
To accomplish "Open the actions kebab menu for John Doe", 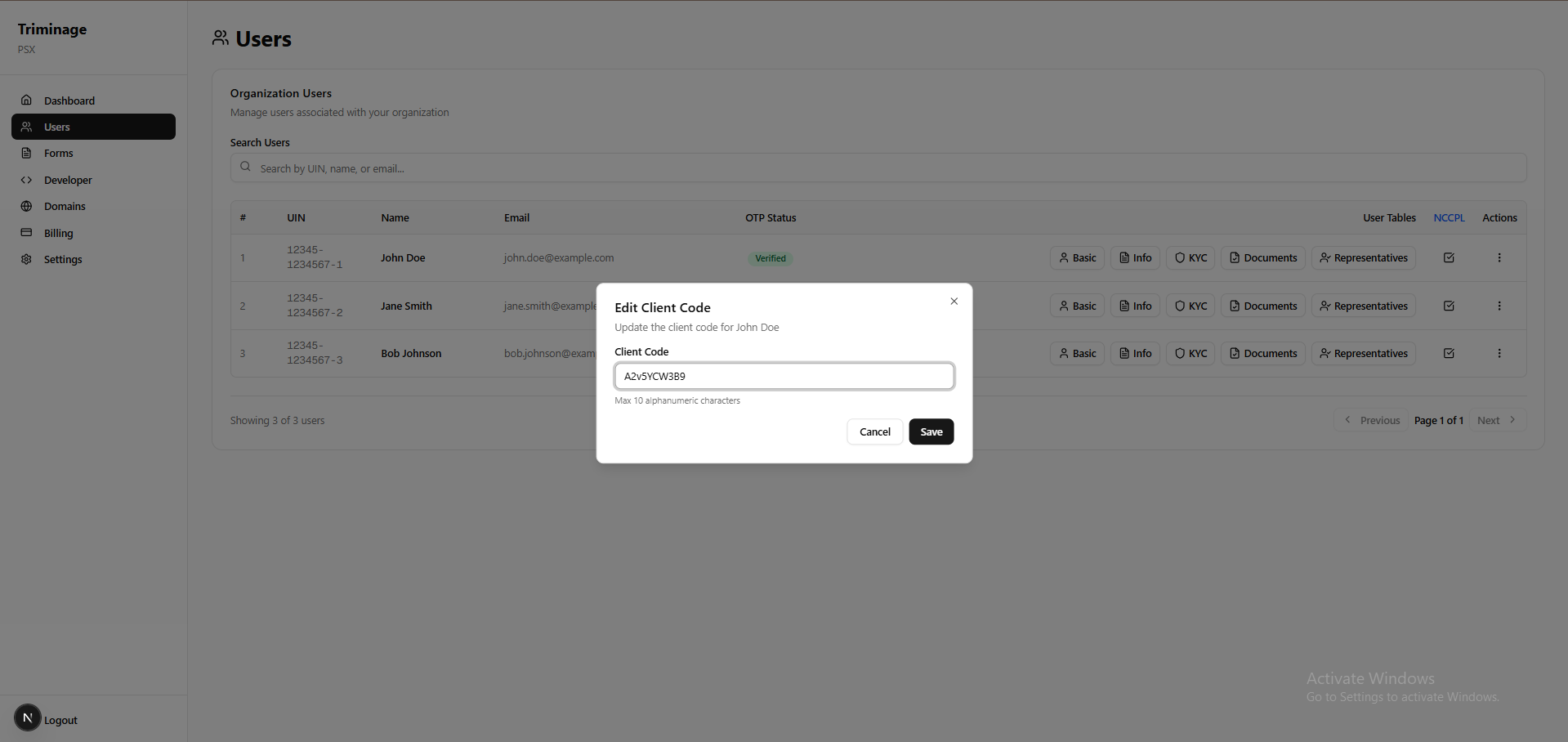I will 1499,257.
